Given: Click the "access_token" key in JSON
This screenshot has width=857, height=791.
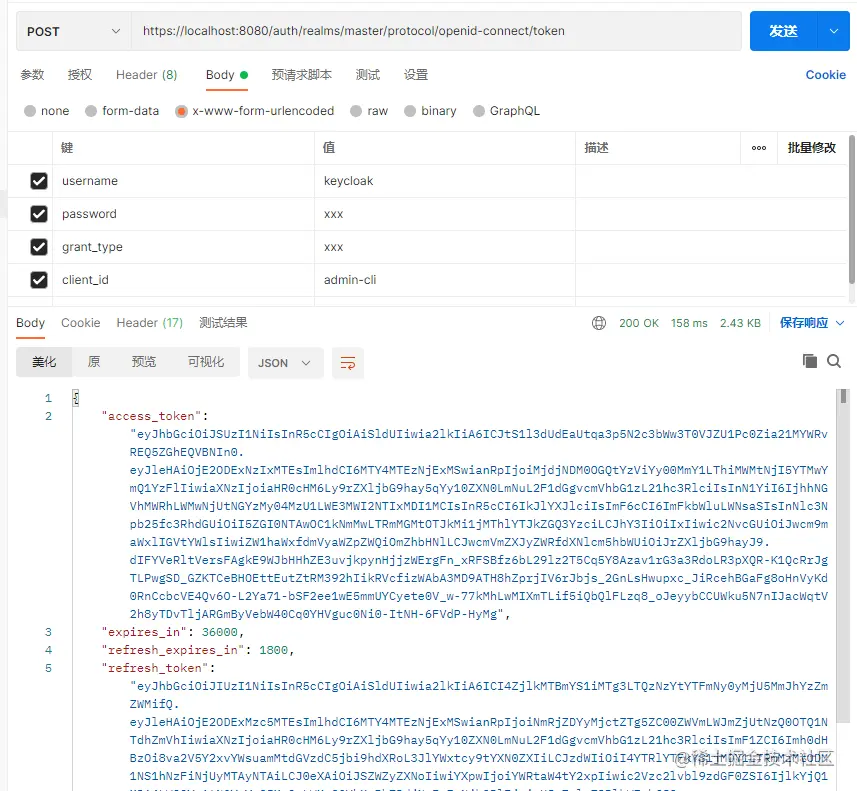Looking at the screenshot, I should coord(151,416).
